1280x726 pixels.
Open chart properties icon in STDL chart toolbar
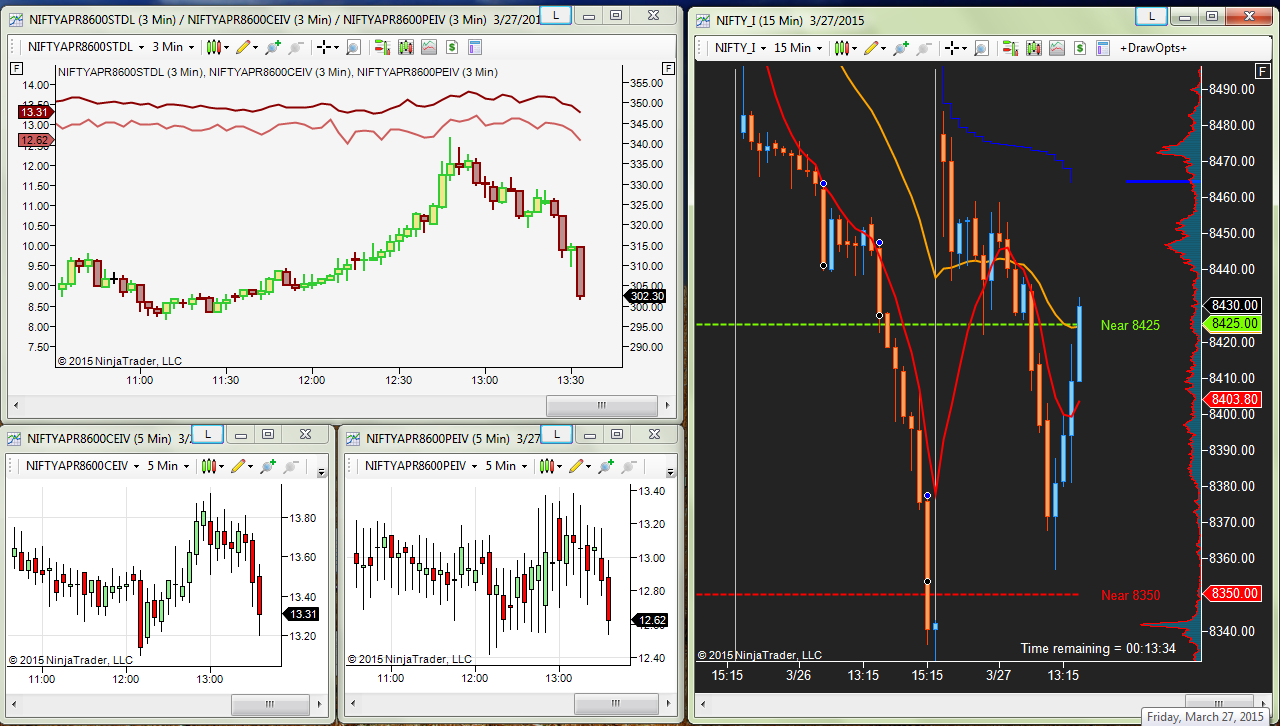point(475,47)
